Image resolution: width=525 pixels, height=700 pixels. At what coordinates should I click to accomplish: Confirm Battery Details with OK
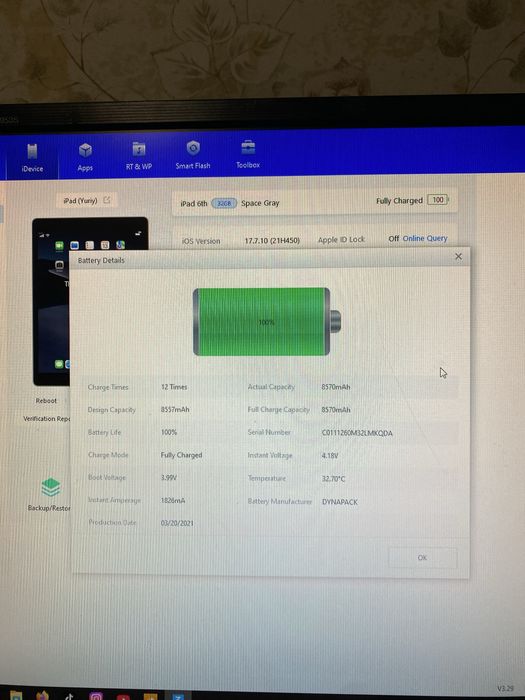422,558
